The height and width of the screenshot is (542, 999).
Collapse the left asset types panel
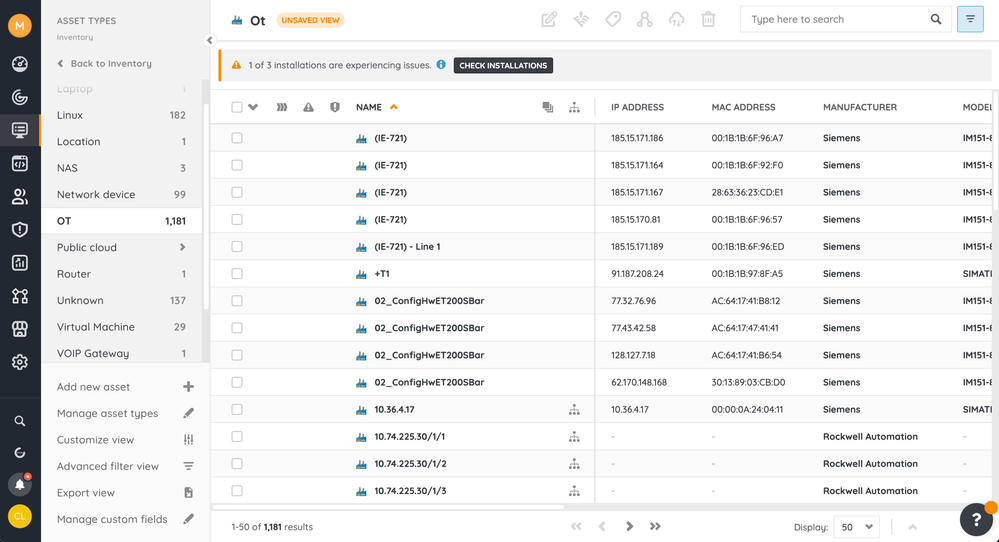[x=209, y=41]
